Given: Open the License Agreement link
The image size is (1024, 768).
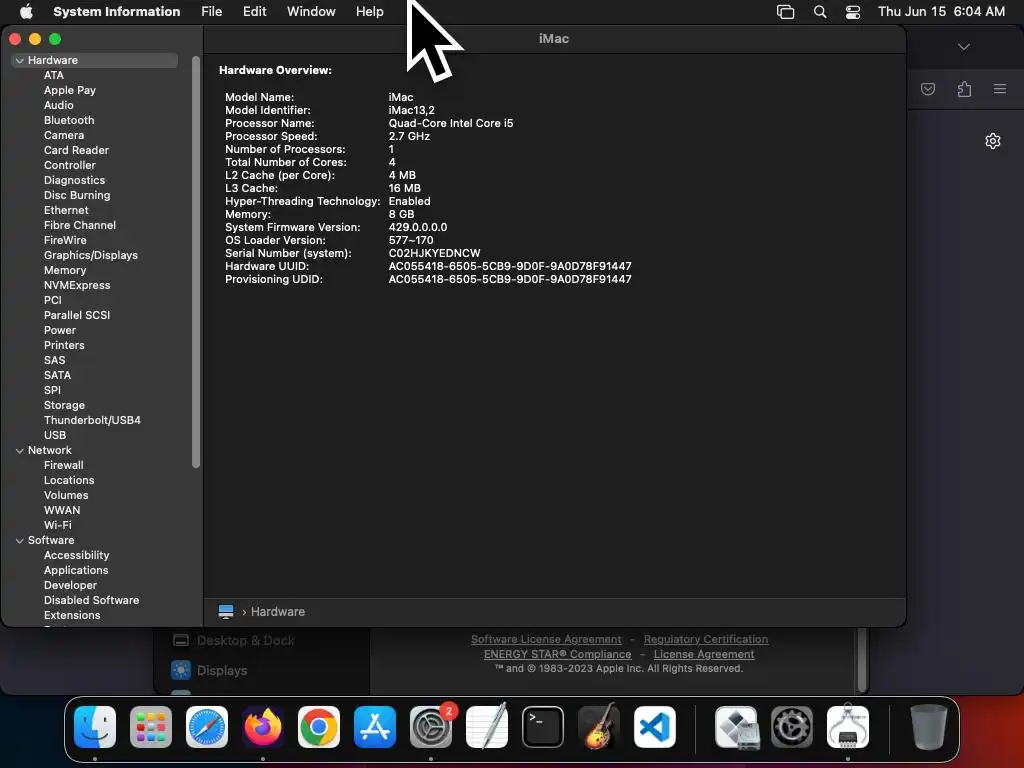Looking at the screenshot, I should pos(704,654).
